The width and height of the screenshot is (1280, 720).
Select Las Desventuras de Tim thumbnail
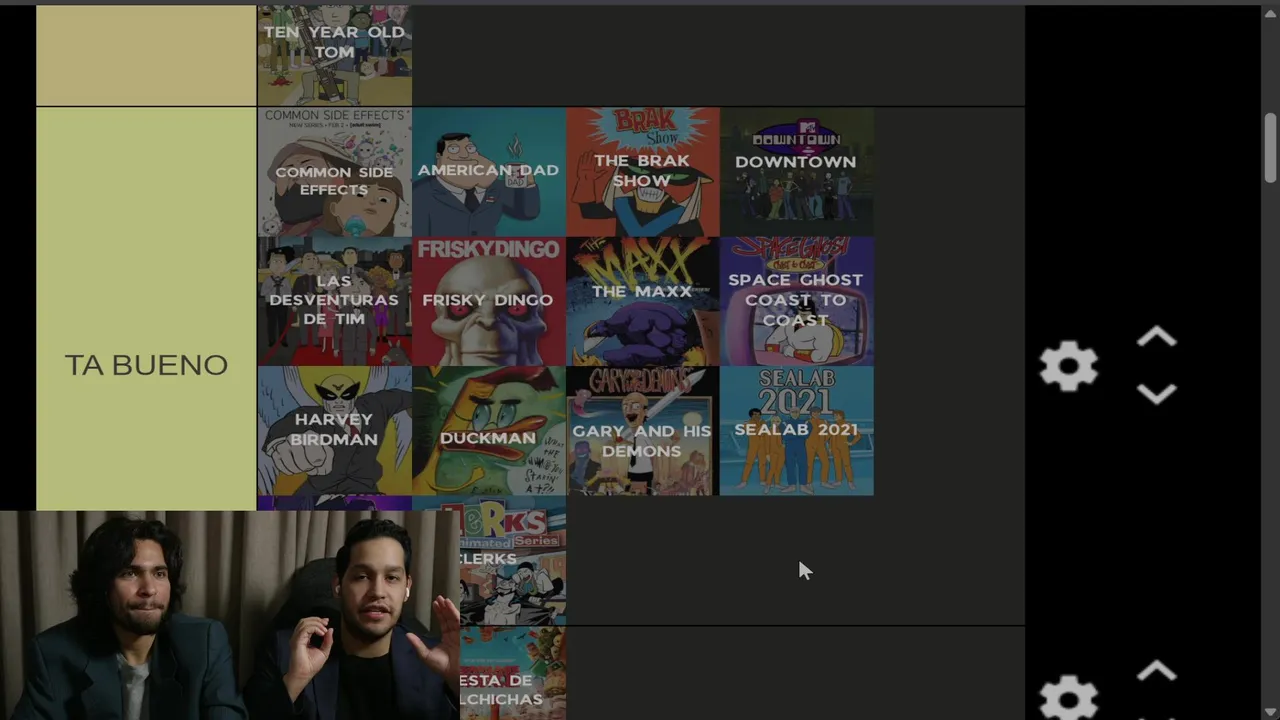pos(334,301)
